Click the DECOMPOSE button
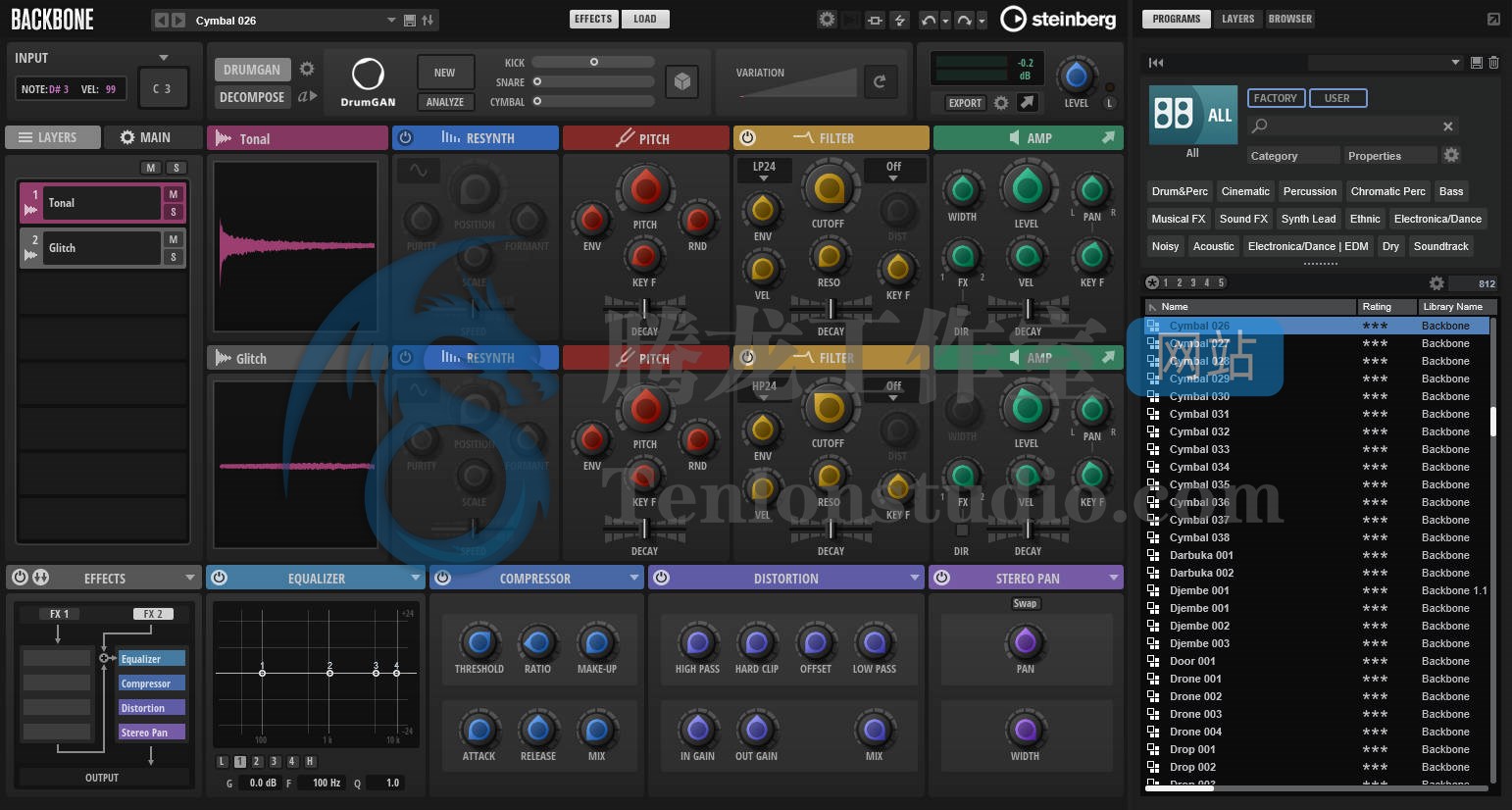 252,97
